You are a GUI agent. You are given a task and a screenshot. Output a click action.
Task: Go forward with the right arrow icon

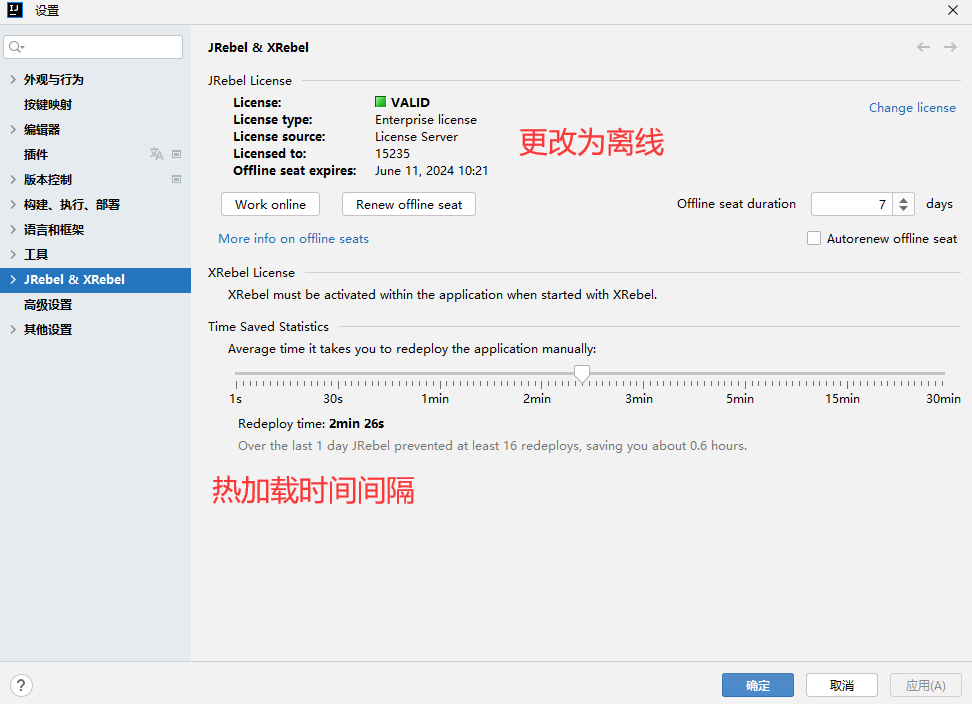950,47
